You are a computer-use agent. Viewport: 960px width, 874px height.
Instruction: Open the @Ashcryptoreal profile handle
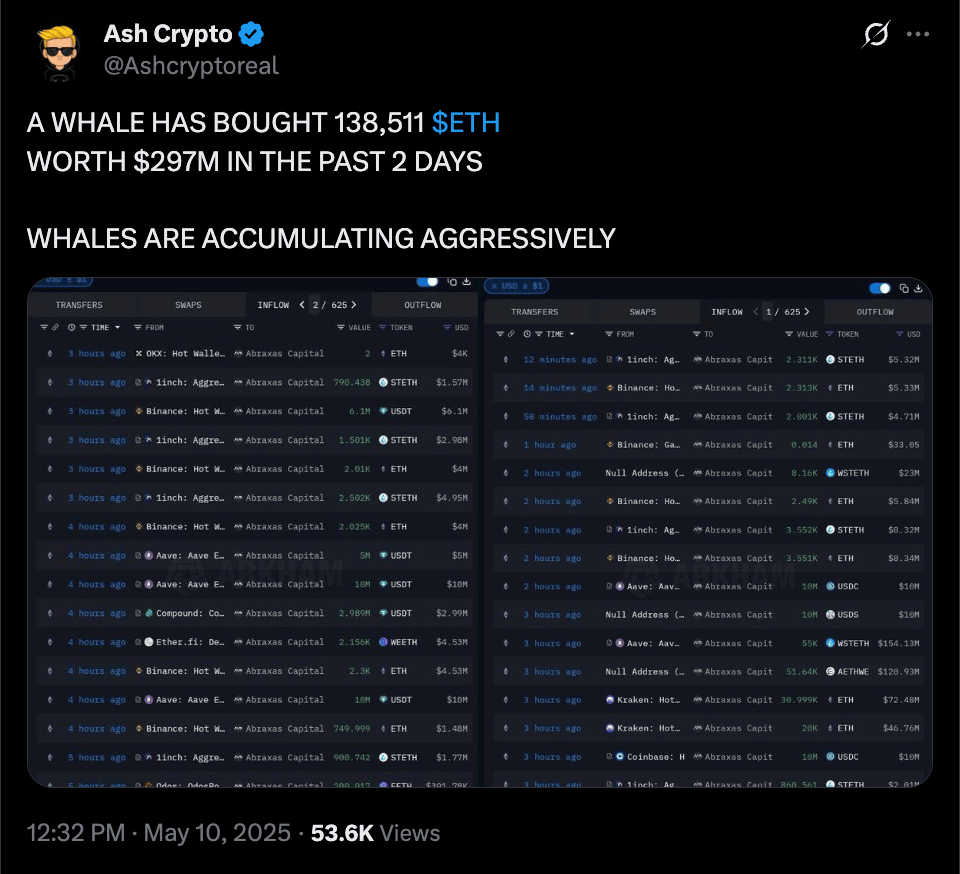pos(191,66)
